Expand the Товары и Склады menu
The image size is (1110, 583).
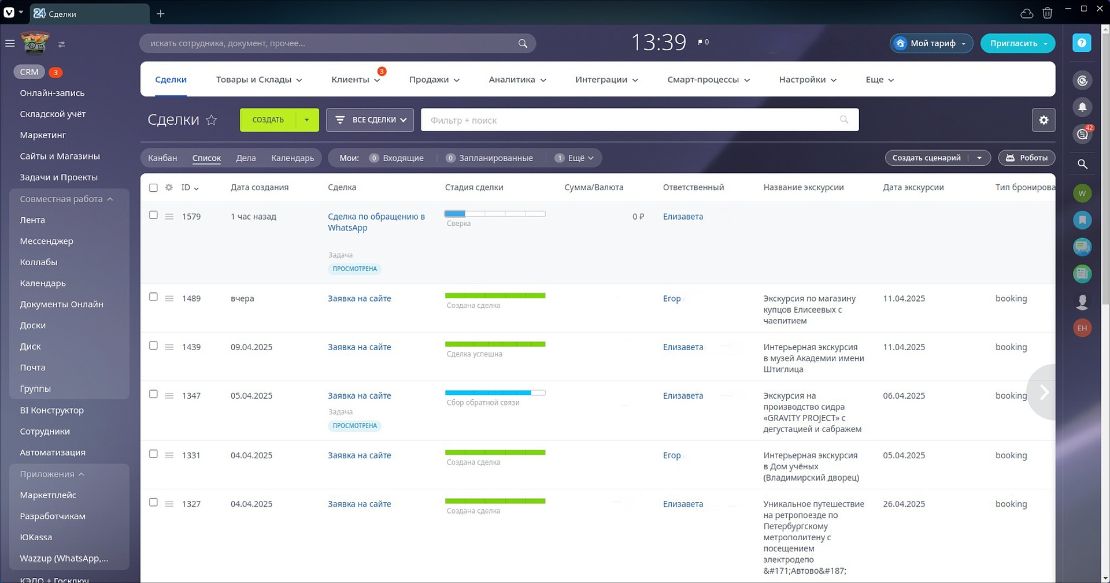click(x=259, y=80)
